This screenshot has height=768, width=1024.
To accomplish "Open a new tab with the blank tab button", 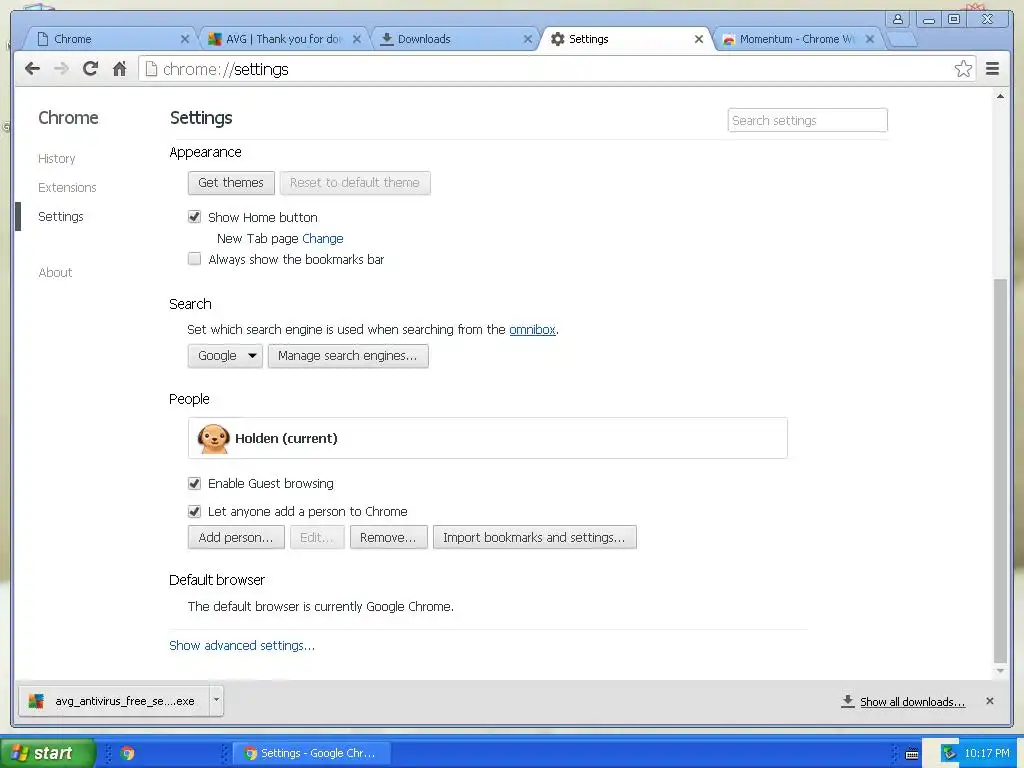I will (903, 40).
